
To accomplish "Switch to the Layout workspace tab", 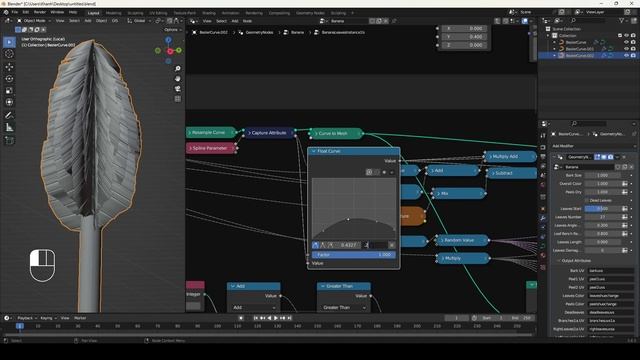I will (x=93, y=13).
